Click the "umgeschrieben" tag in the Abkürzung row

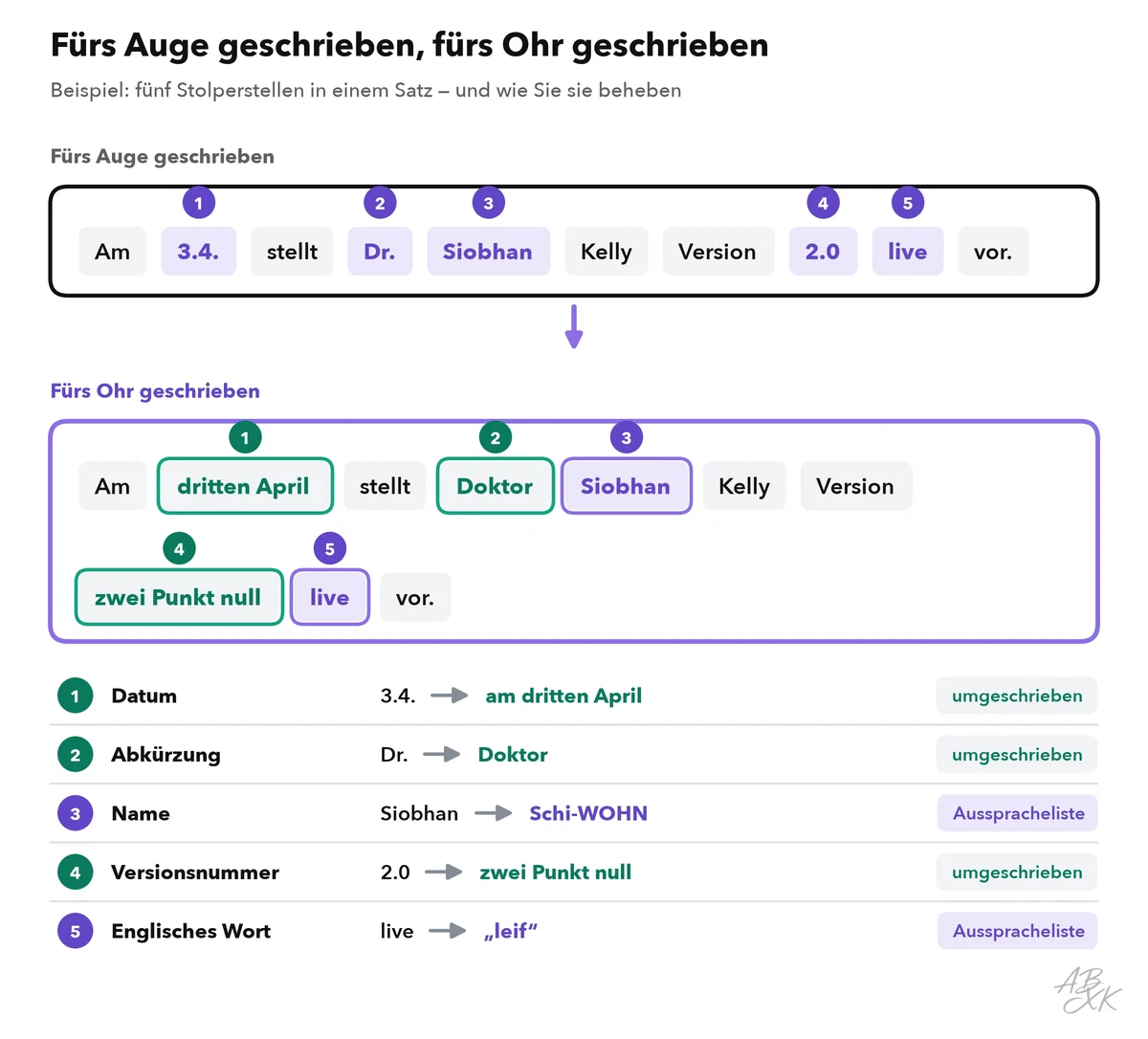tap(1017, 755)
